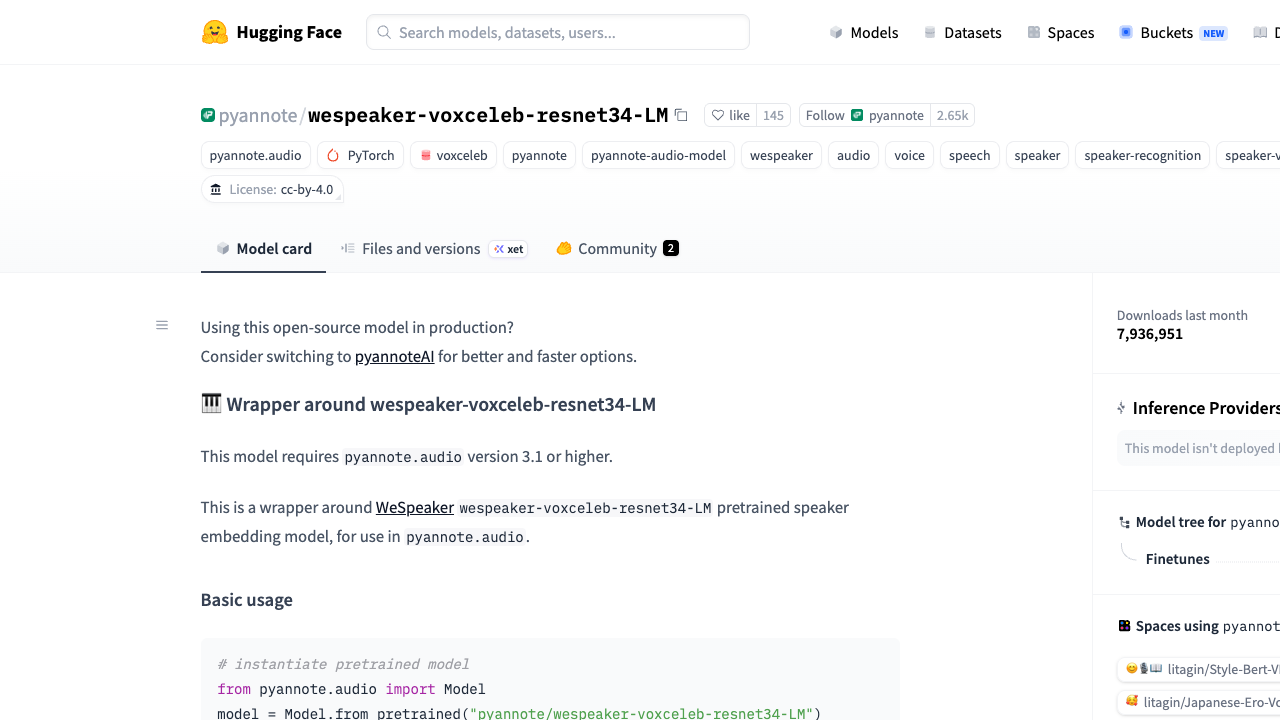
Task: Click the xet storage badge
Action: point(508,249)
